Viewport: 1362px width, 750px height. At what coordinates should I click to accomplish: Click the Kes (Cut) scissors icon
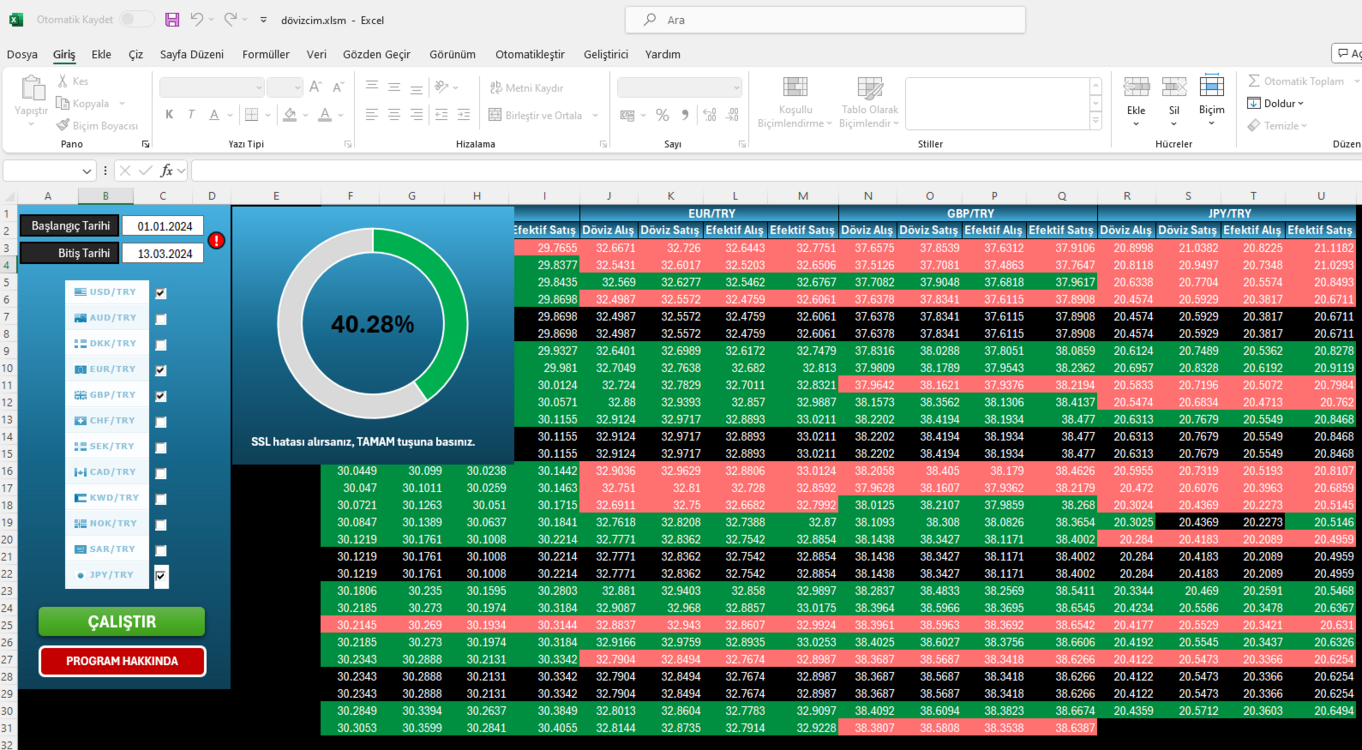63,81
